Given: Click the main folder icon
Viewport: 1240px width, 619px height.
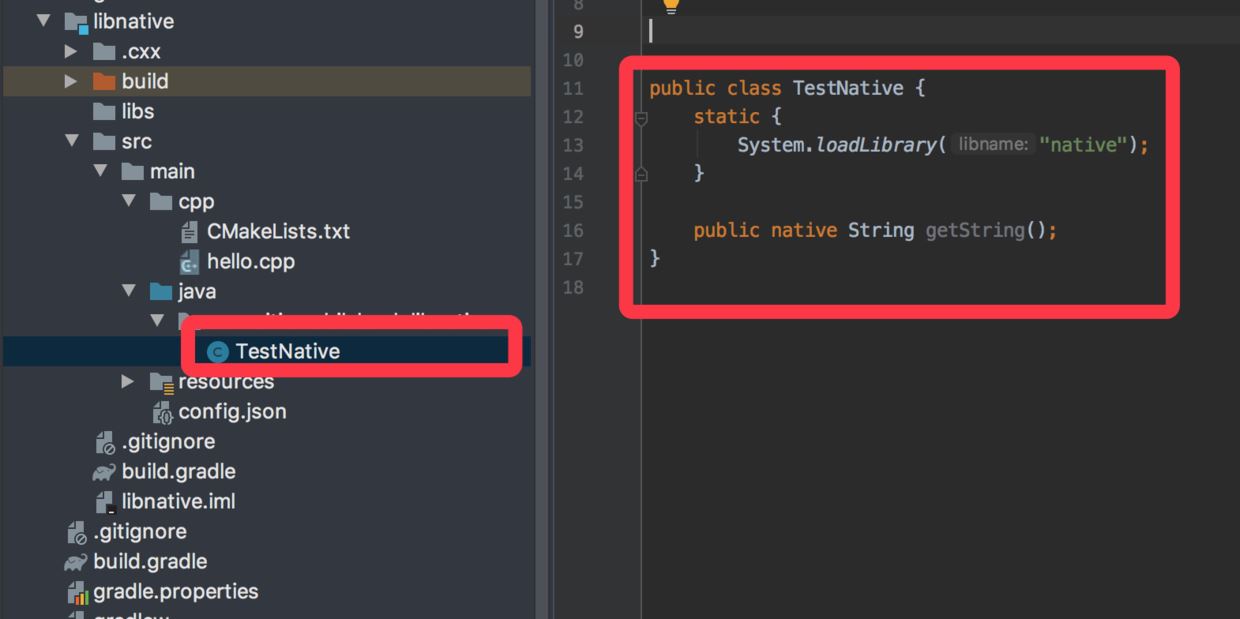Looking at the screenshot, I should coord(132,171).
